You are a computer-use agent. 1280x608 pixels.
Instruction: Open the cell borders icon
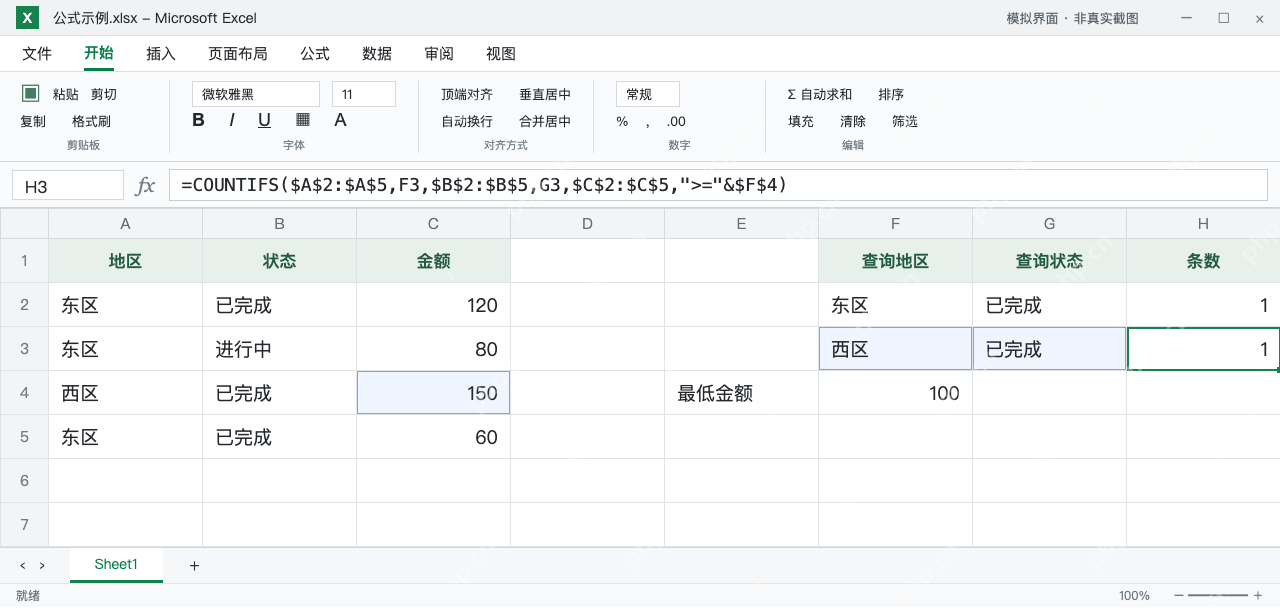tap(303, 120)
